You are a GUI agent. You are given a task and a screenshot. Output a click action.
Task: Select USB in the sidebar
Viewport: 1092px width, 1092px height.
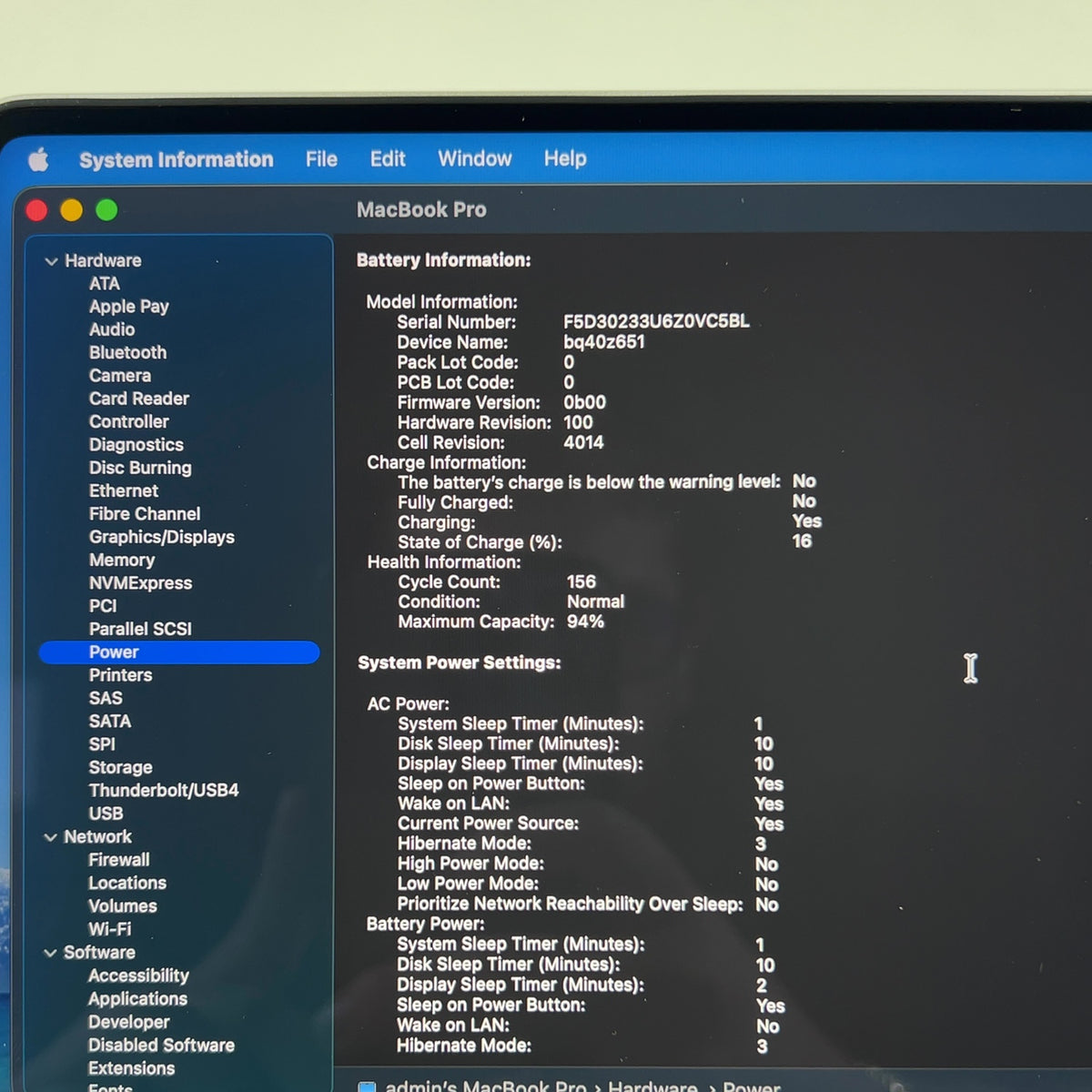(106, 814)
